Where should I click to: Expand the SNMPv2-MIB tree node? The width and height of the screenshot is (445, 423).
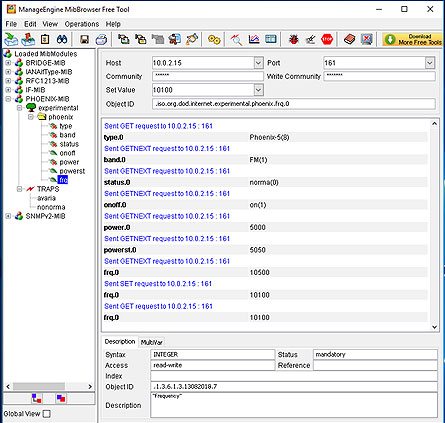(x=8, y=216)
